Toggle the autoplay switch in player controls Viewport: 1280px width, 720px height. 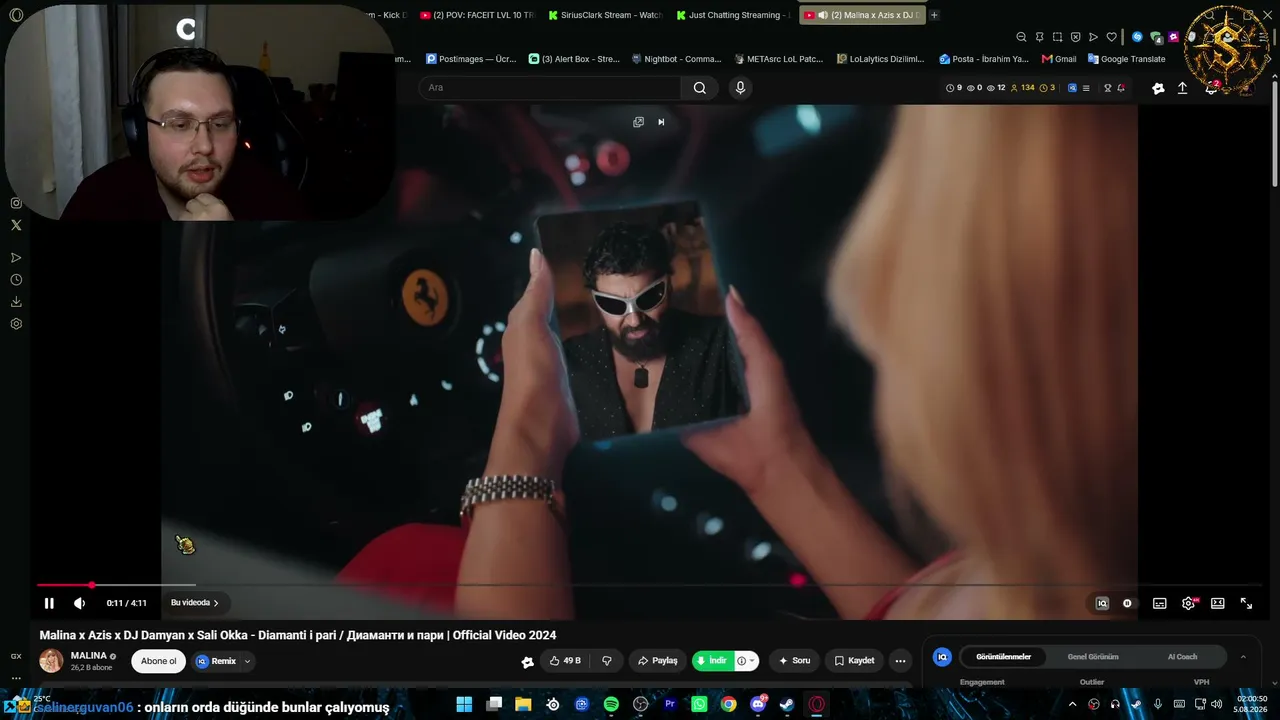(x=1127, y=603)
